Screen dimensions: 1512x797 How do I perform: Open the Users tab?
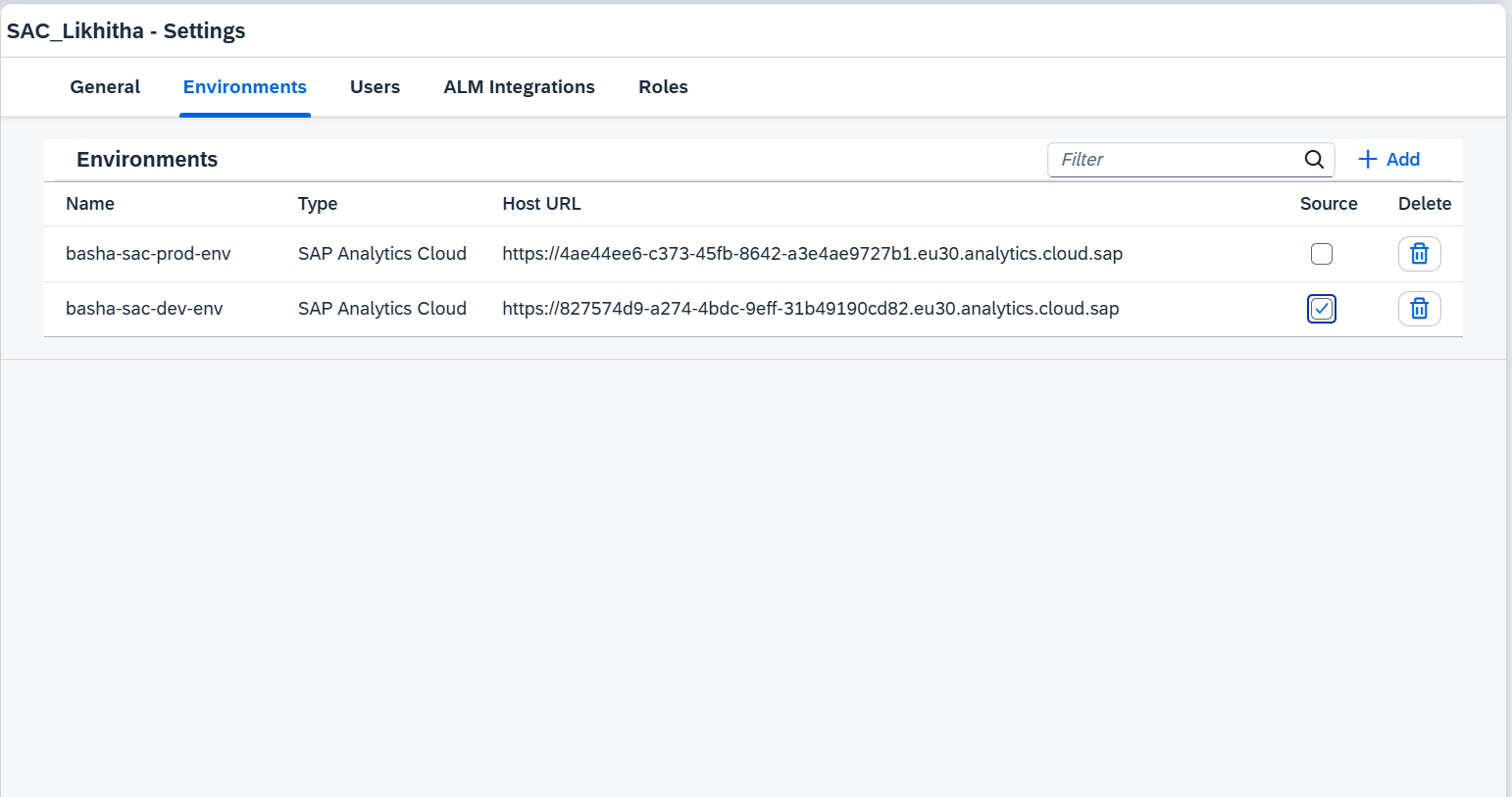(x=375, y=87)
